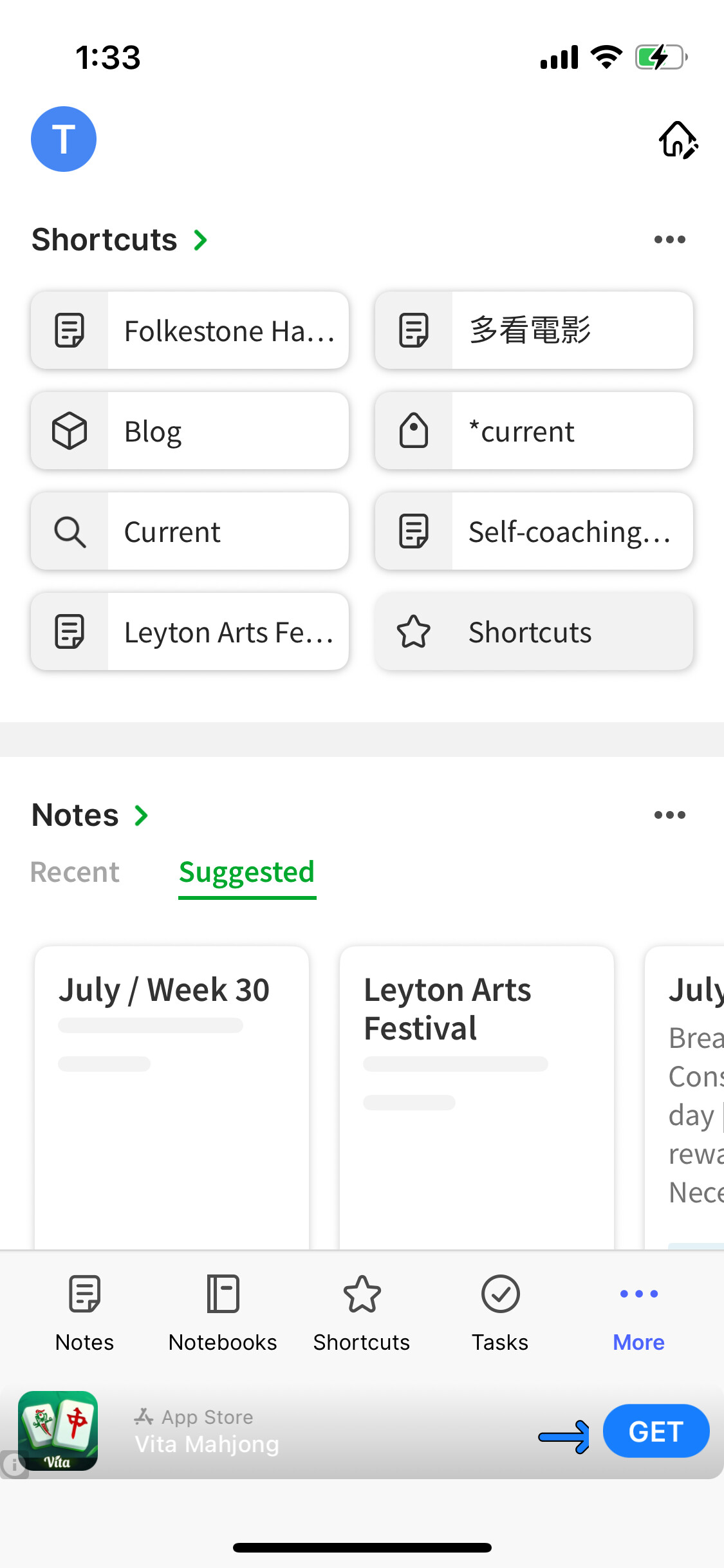Open the Leyton Arts Festival note card
The image size is (724, 1568).
[x=477, y=1094]
